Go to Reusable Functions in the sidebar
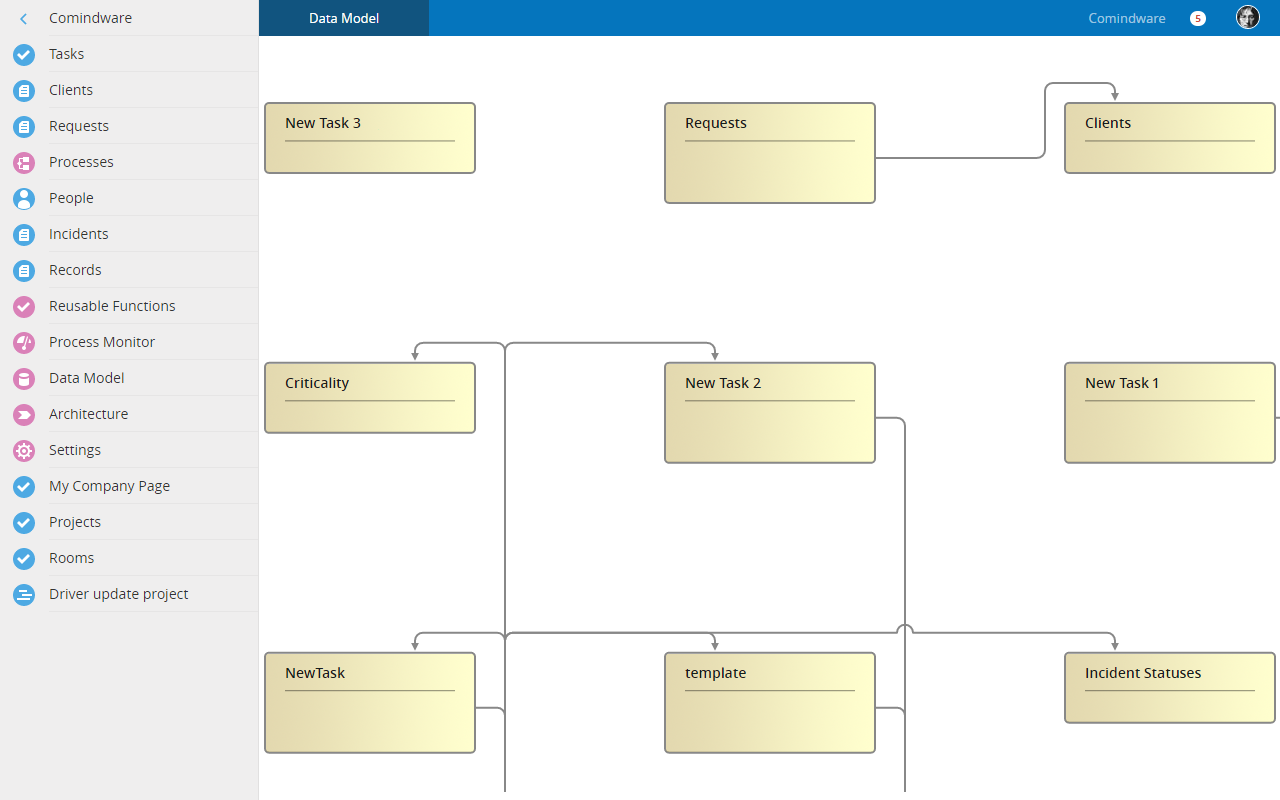 coord(129,306)
